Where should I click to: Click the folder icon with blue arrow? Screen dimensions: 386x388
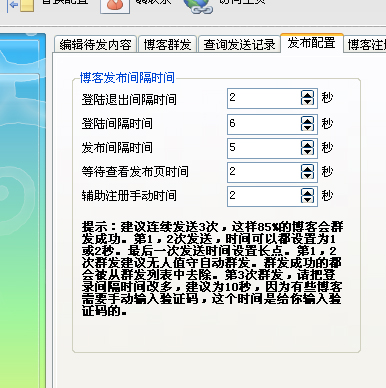coord(21,6)
